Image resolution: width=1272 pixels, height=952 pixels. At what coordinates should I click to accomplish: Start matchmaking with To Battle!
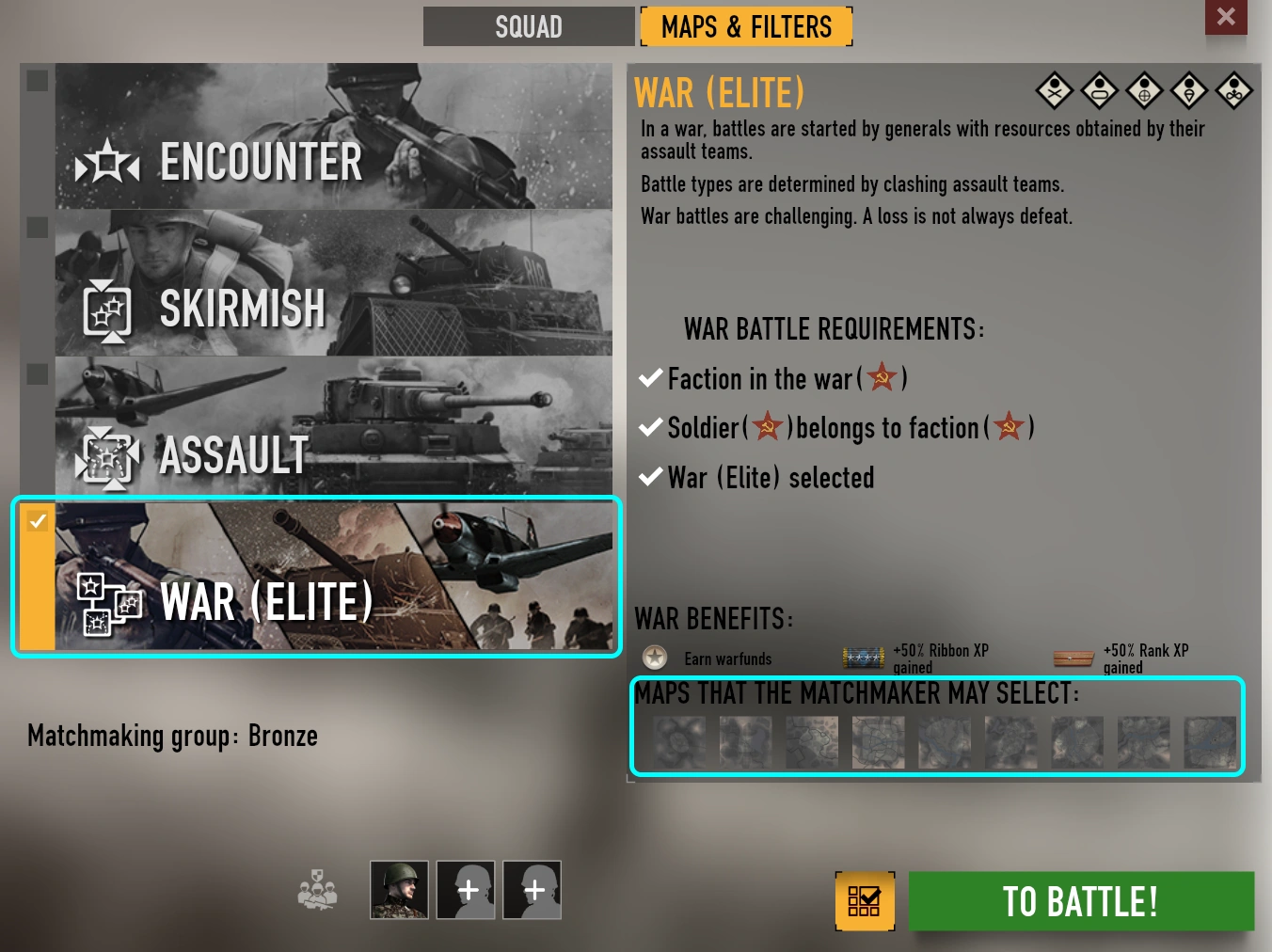1081,901
